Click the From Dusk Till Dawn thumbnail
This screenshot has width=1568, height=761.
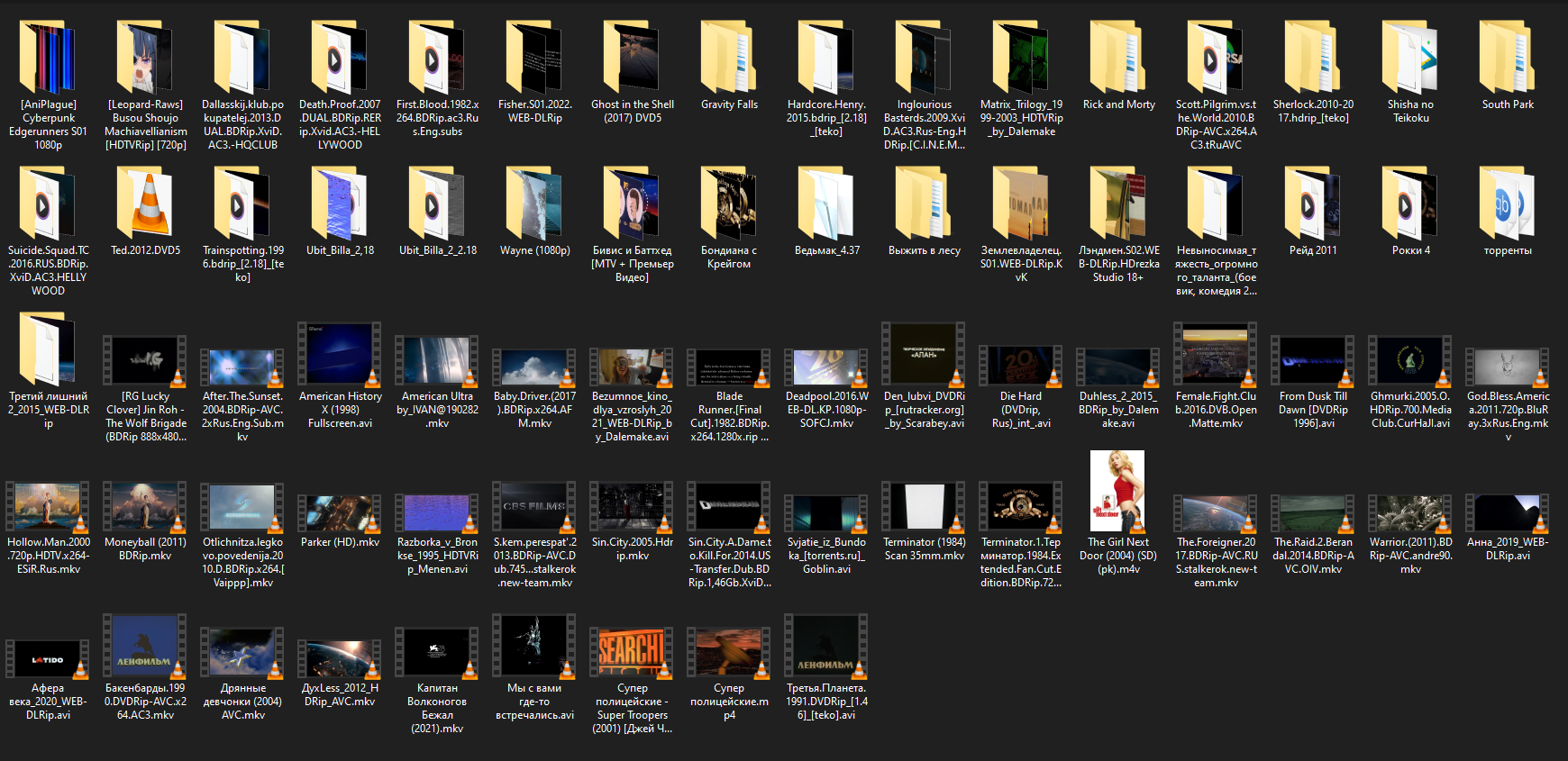click(x=1313, y=360)
